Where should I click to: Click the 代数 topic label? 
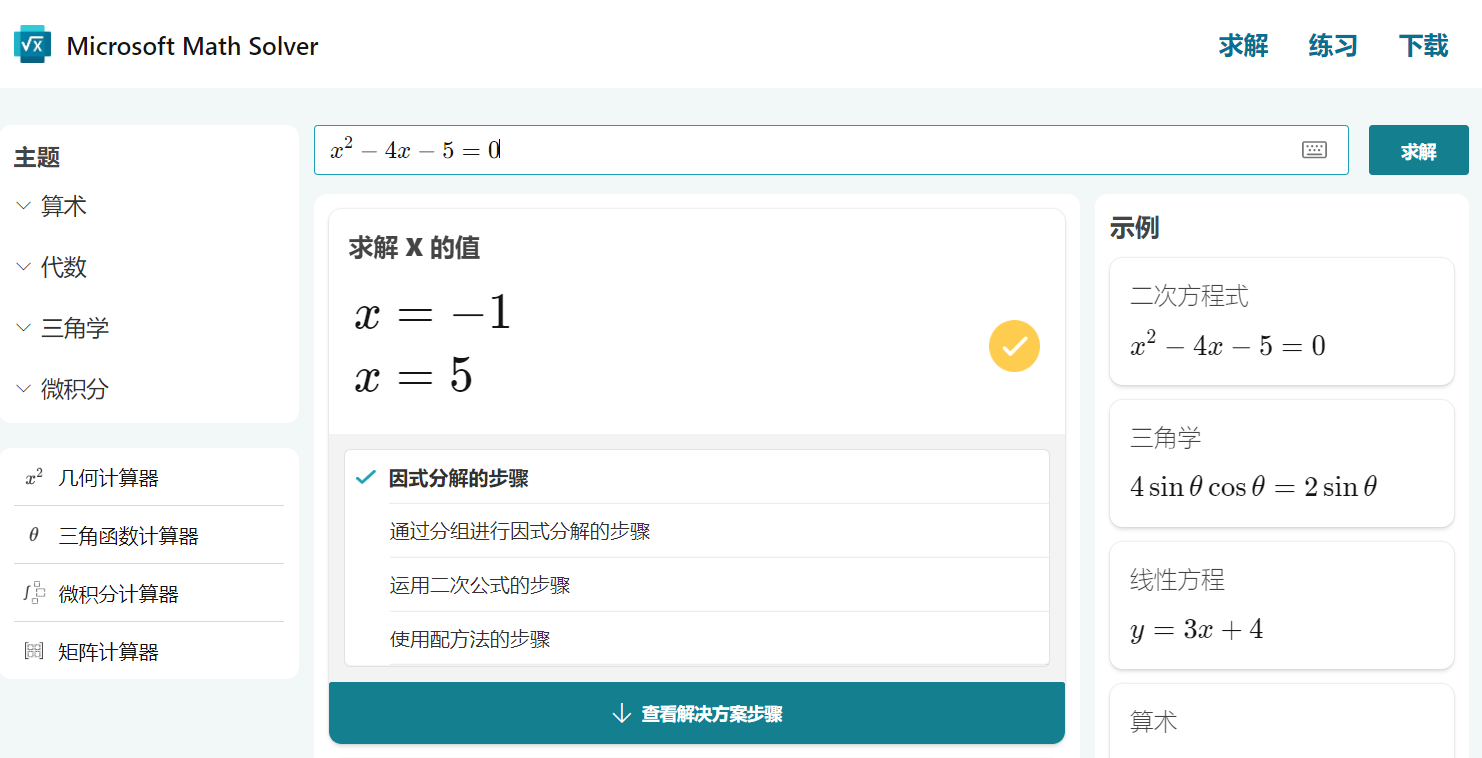click(64, 267)
